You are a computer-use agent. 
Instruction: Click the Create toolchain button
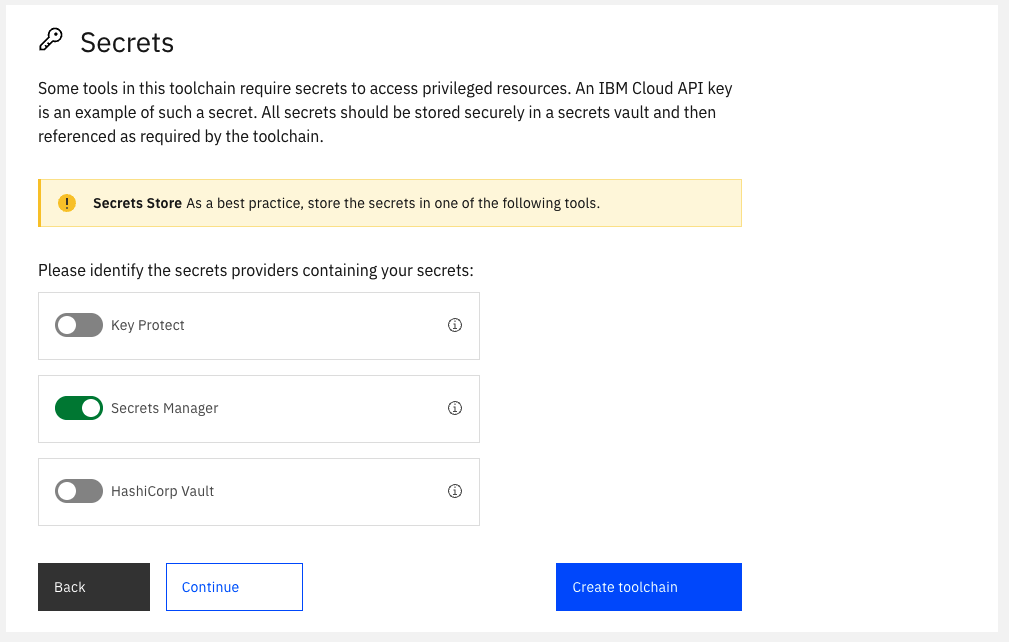coord(648,587)
